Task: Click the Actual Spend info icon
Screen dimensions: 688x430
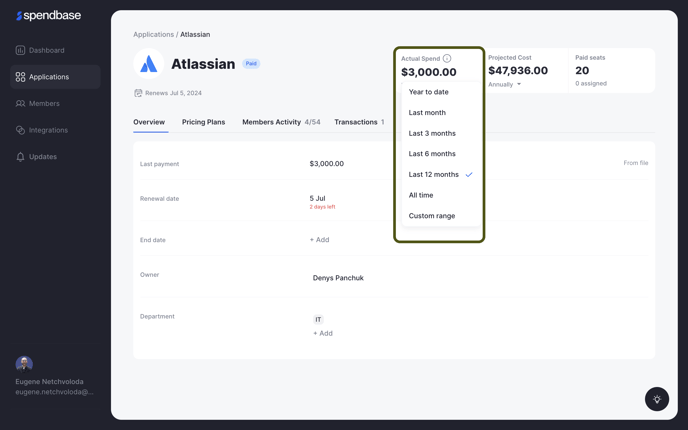Action: coord(447,58)
